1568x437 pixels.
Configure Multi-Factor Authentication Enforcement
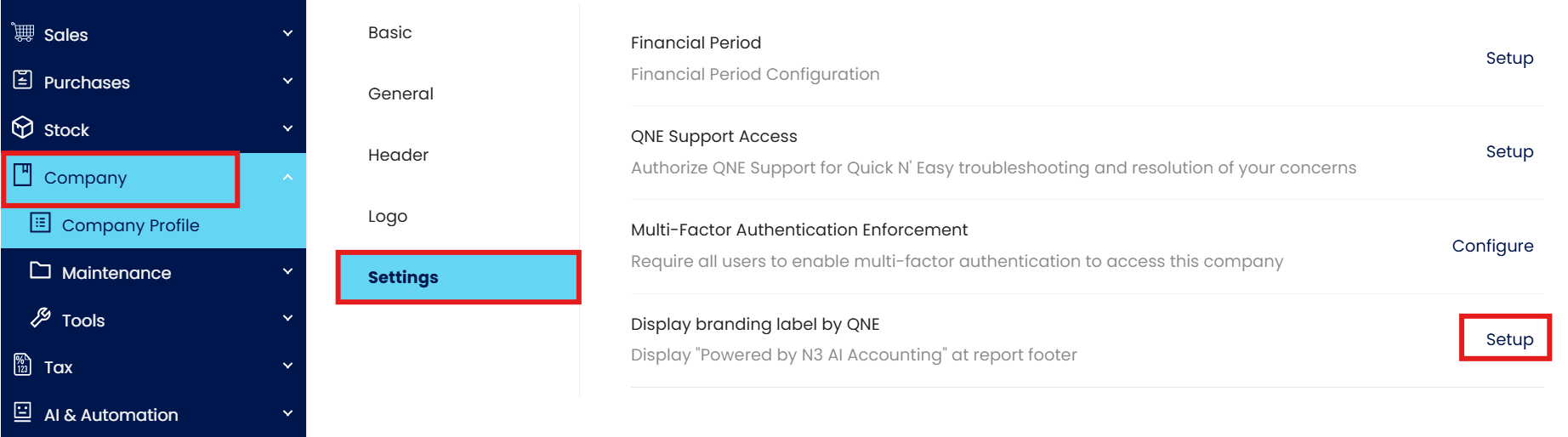(x=1492, y=246)
